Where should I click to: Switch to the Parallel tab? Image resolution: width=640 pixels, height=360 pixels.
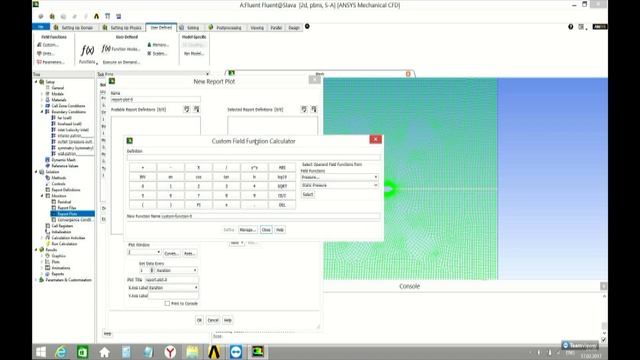tap(276, 28)
